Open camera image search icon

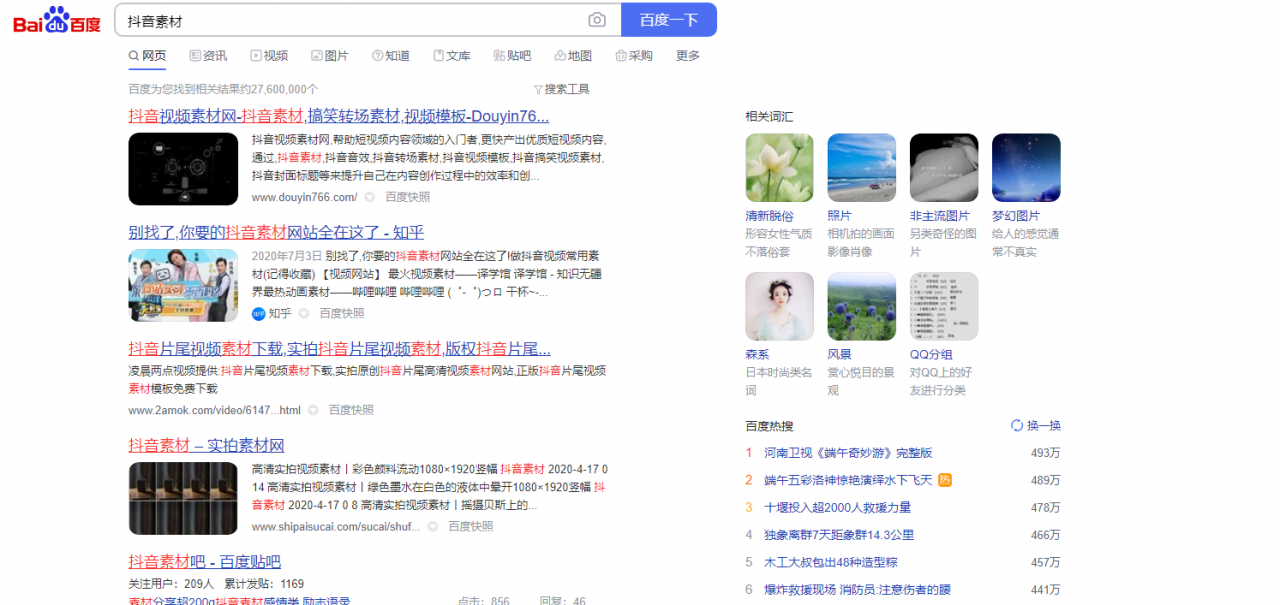(597, 20)
